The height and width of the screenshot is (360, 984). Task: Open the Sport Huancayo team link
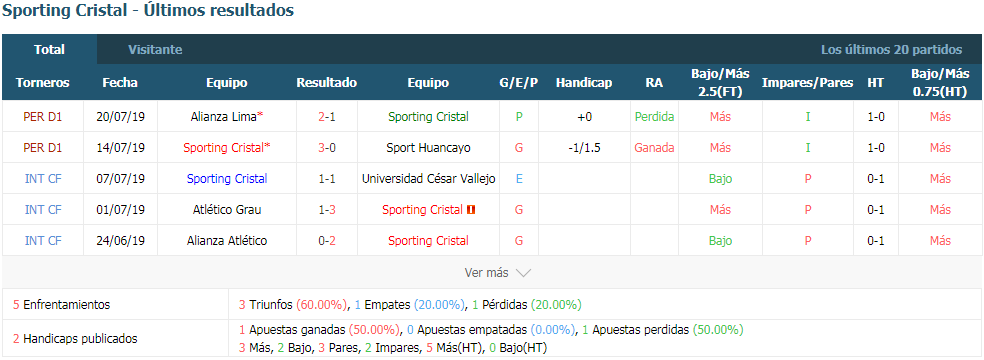[428, 148]
